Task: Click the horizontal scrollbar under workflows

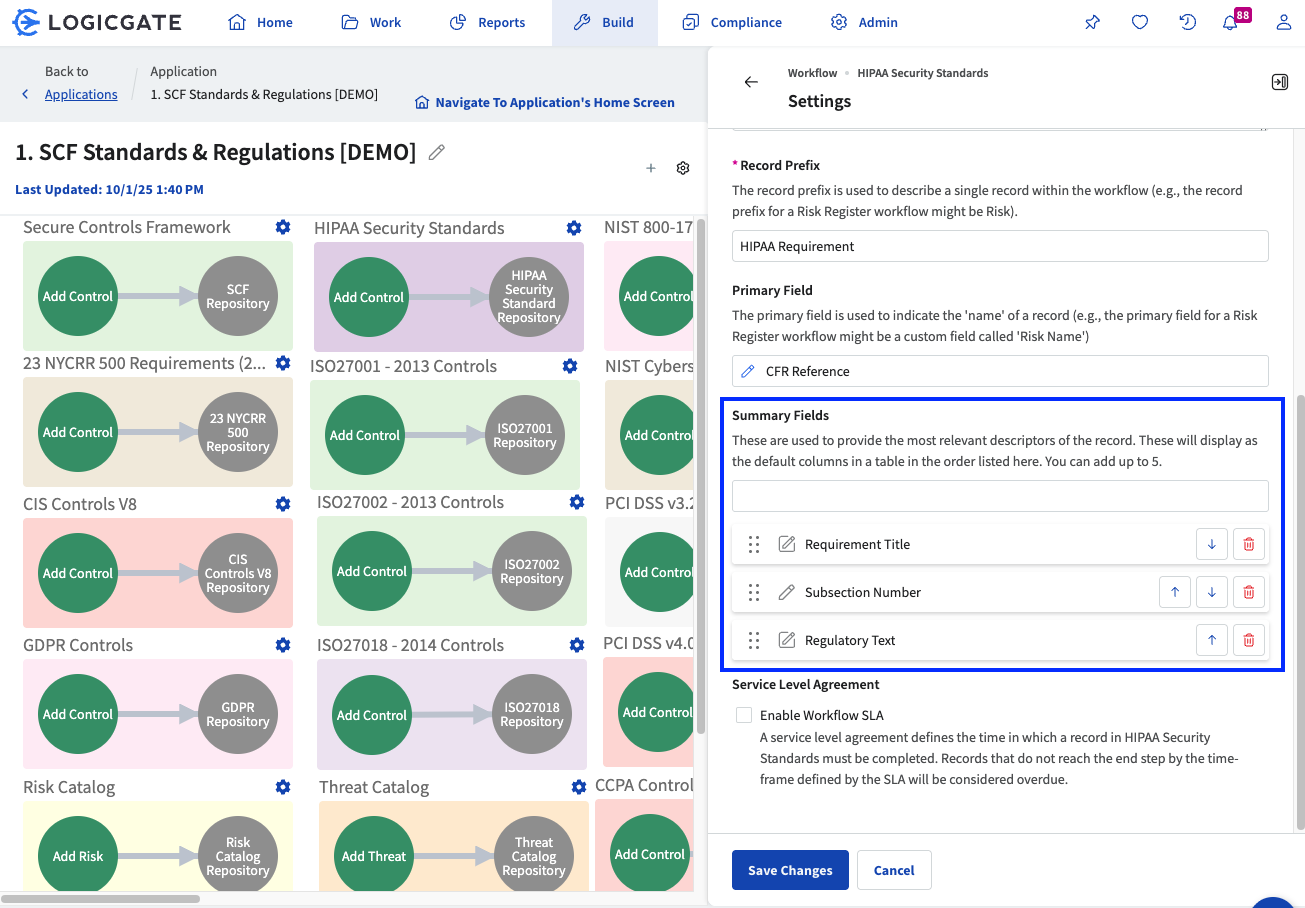Action: pyautogui.click(x=100, y=898)
